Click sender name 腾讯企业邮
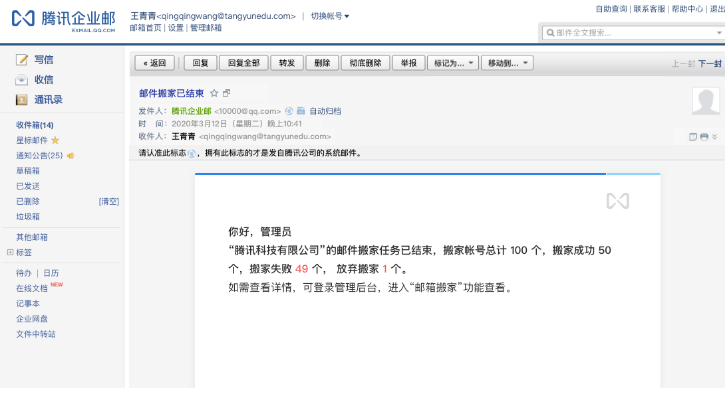This screenshot has height=406, width=725. click(191, 111)
